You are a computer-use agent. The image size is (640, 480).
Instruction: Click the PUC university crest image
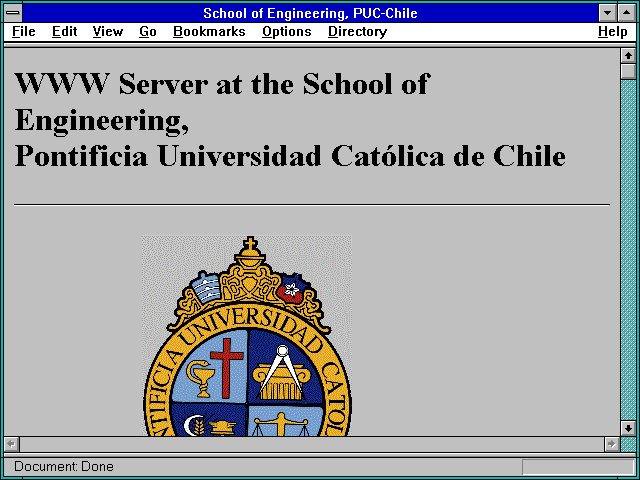click(x=247, y=336)
